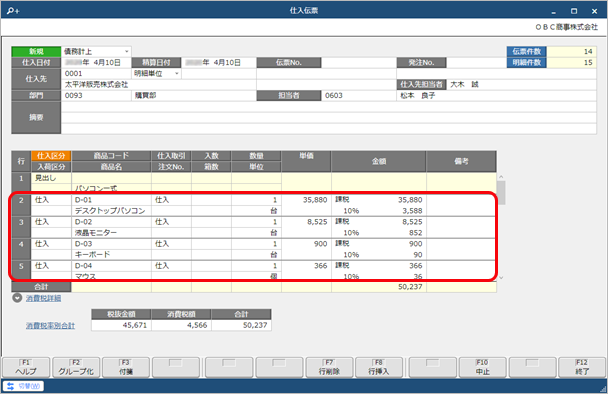Viewport: 608px width, 394px height.
Task: Click unit price 8,525 cell
Action: coord(306,222)
